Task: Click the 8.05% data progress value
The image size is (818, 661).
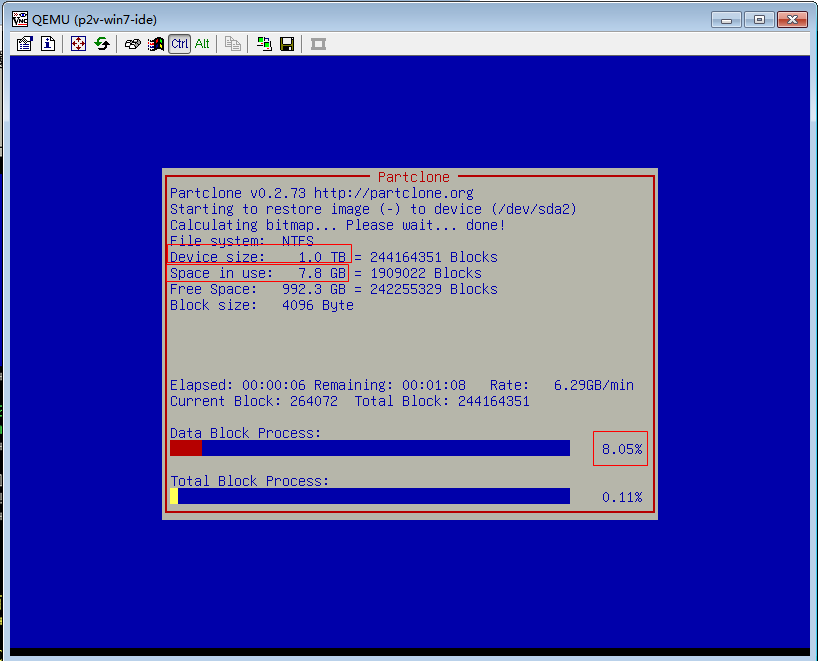Action: coord(622,449)
